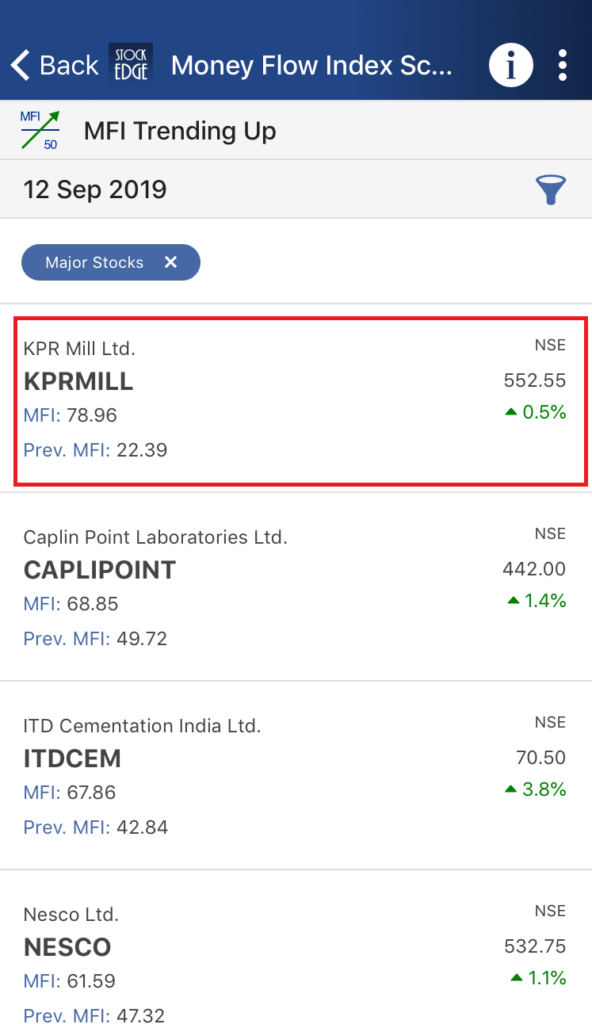Remove the Major Stocks filter chip
592x1024 pixels.
click(x=171, y=262)
